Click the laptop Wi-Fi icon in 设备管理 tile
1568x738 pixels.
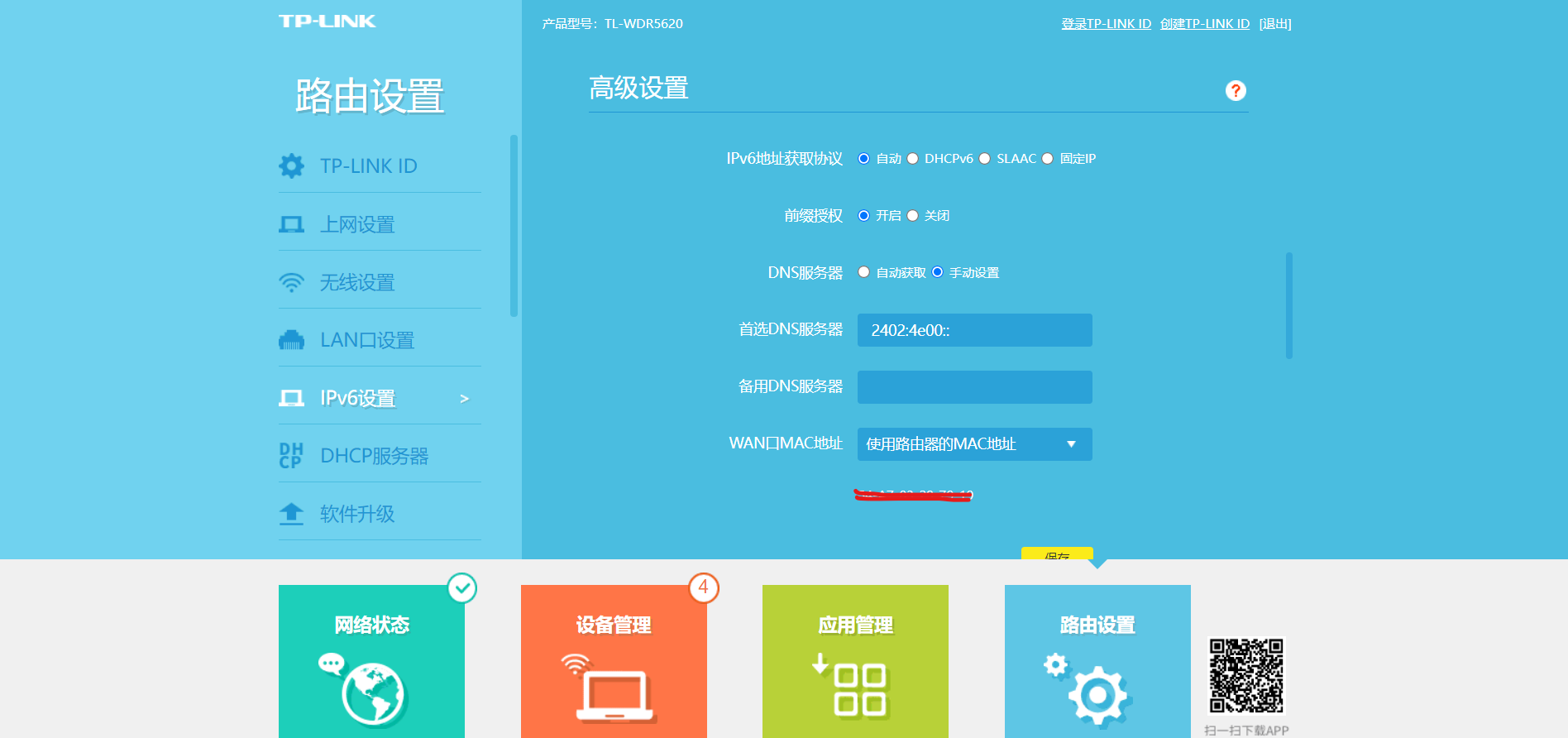[x=610, y=688]
